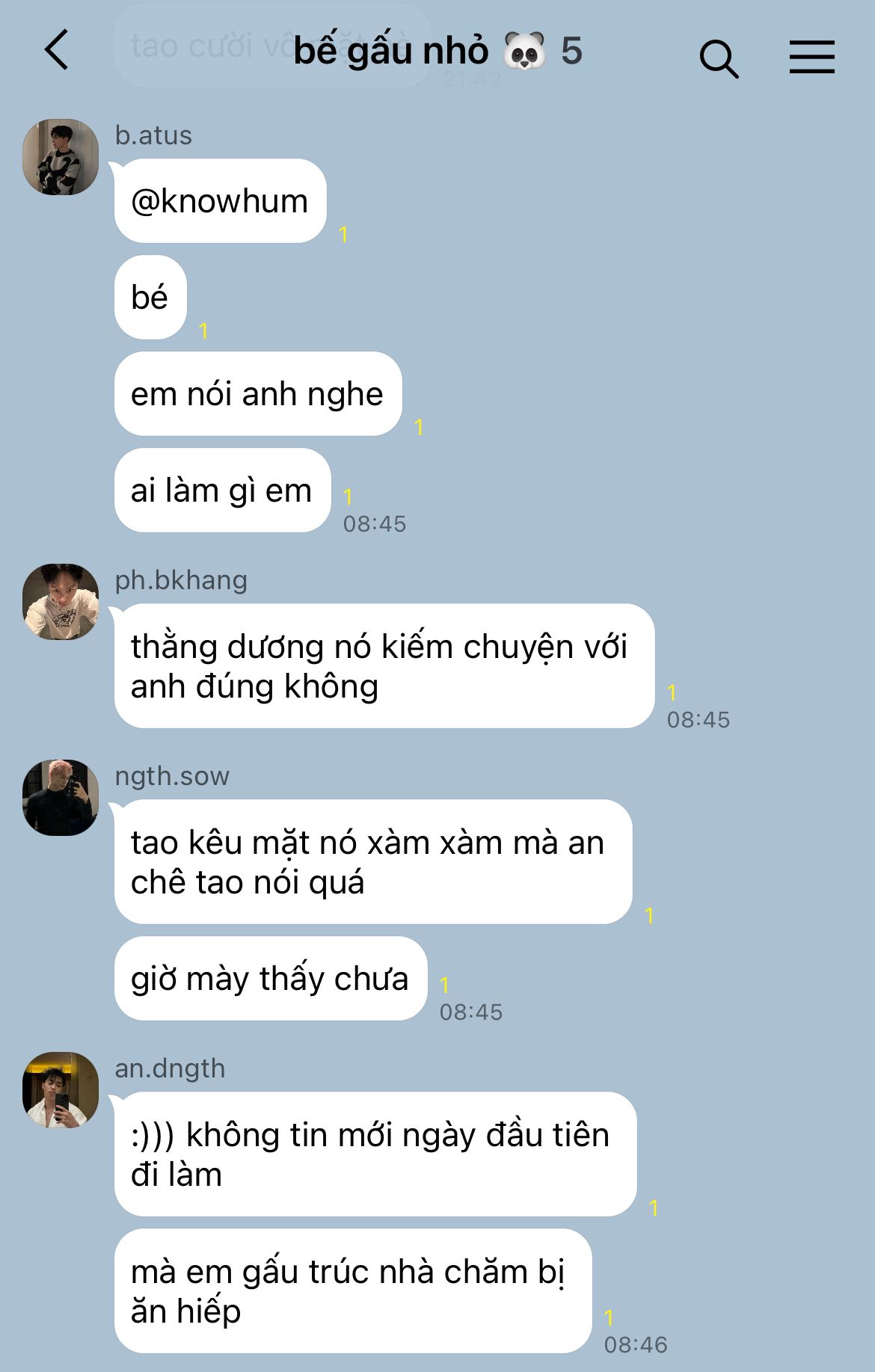Tap the panda emoji in the title

(x=524, y=51)
